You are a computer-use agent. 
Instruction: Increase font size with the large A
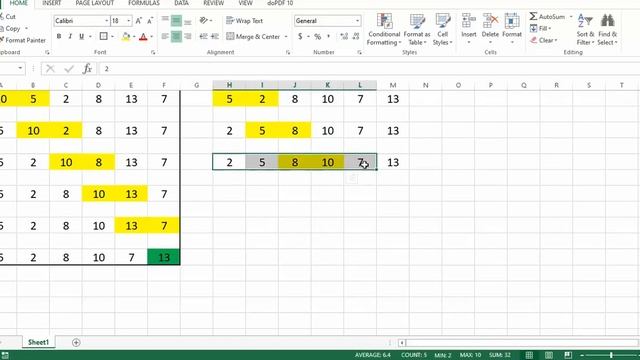click(x=138, y=21)
